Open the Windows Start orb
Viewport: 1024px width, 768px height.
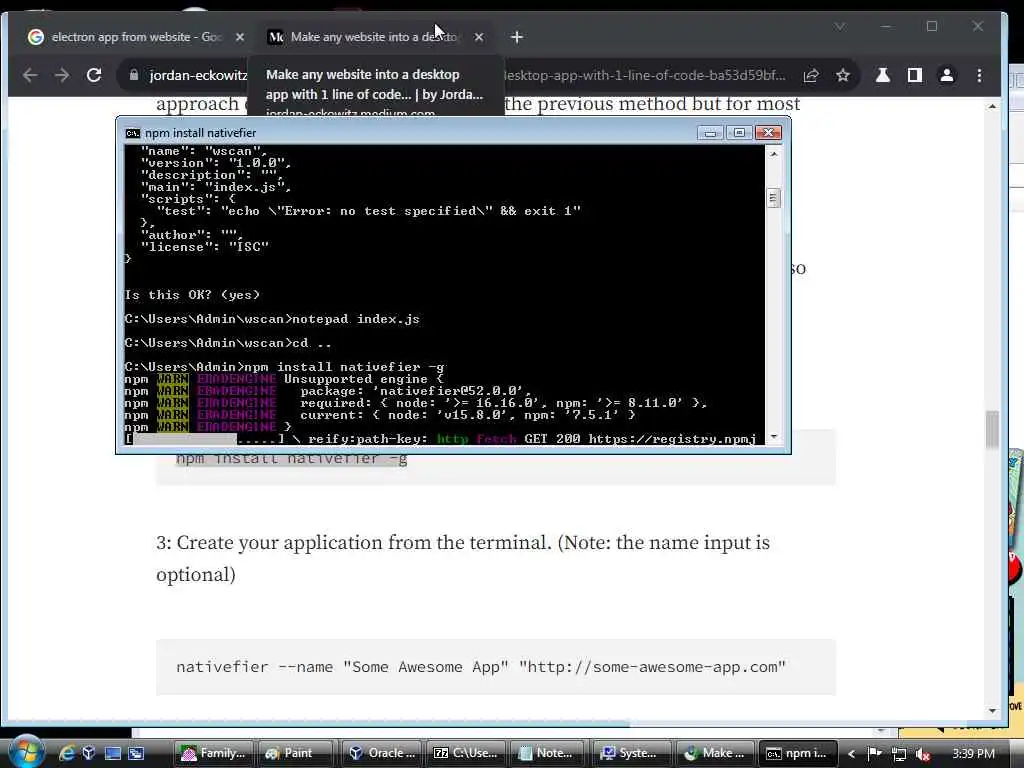click(x=26, y=752)
